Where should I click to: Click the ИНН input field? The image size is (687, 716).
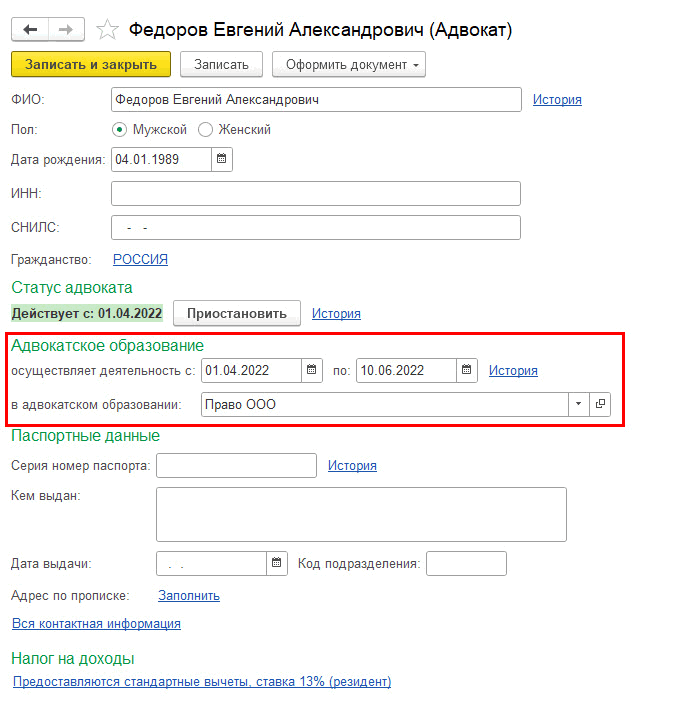(316, 193)
